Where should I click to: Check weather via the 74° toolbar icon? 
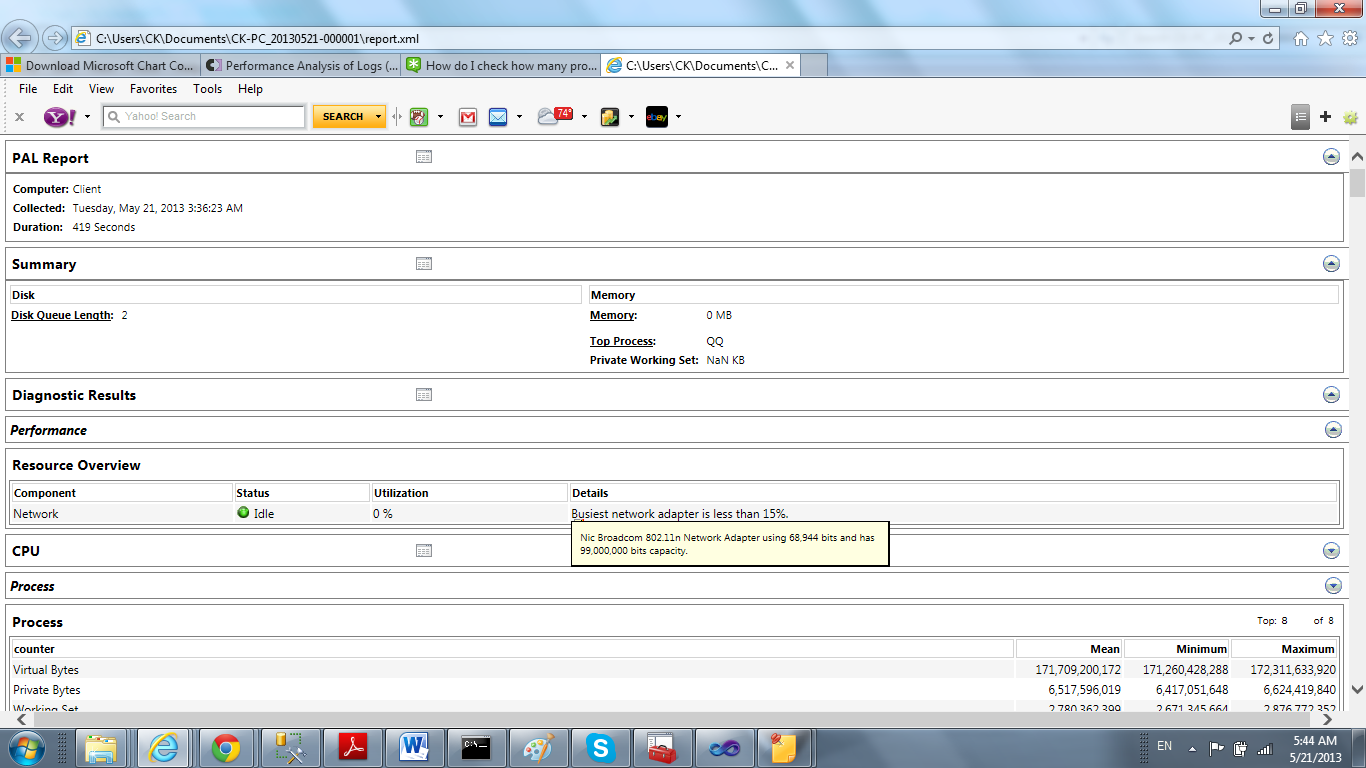pyautogui.click(x=554, y=117)
